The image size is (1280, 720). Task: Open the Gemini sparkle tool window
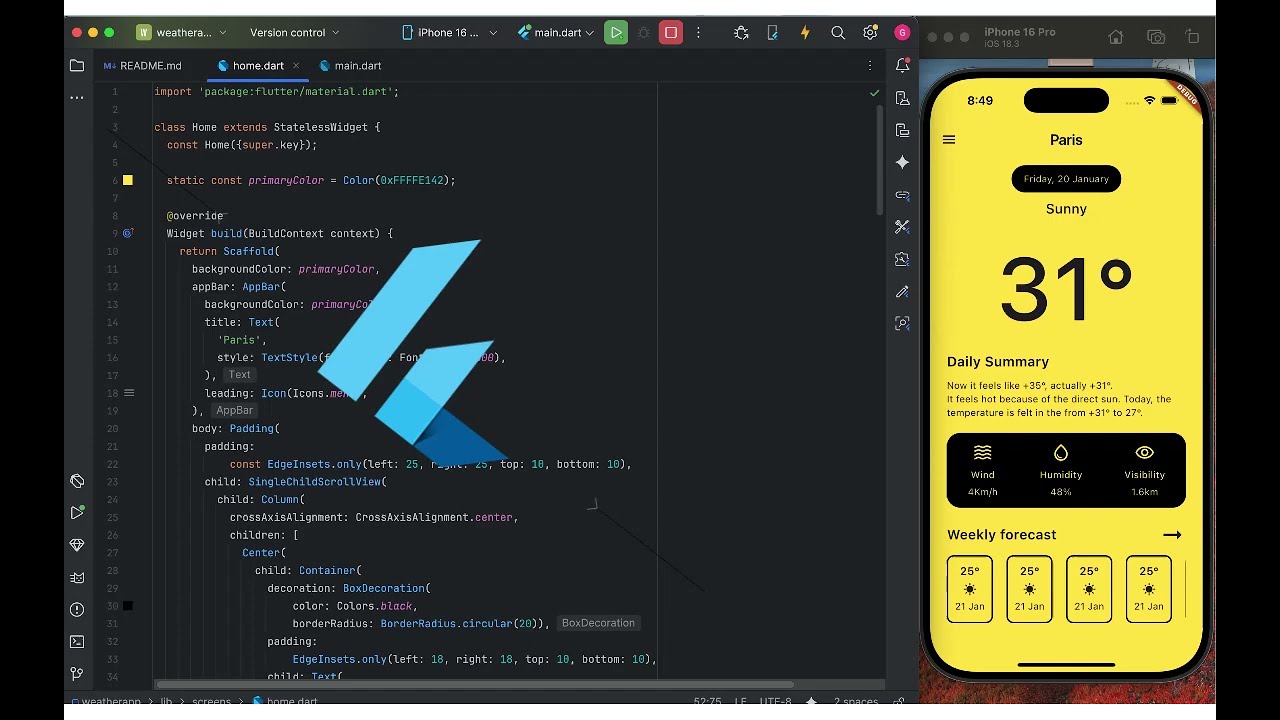pyautogui.click(x=902, y=162)
